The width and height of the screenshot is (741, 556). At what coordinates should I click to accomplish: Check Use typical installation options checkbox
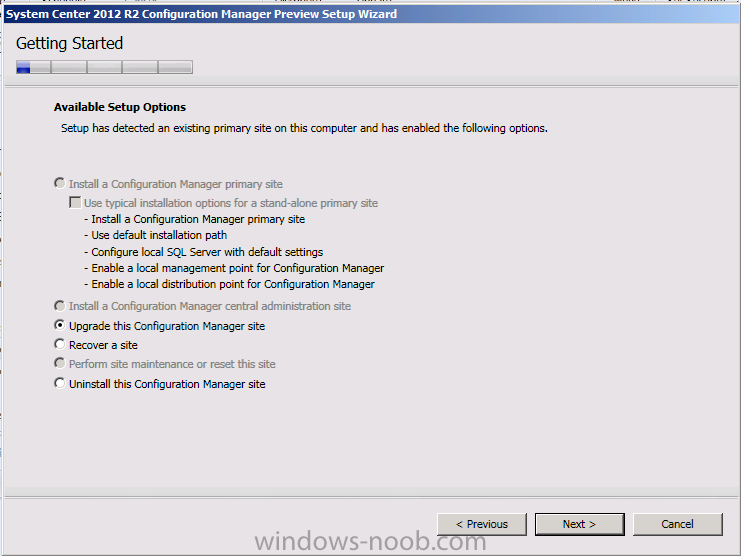point(75,203)
